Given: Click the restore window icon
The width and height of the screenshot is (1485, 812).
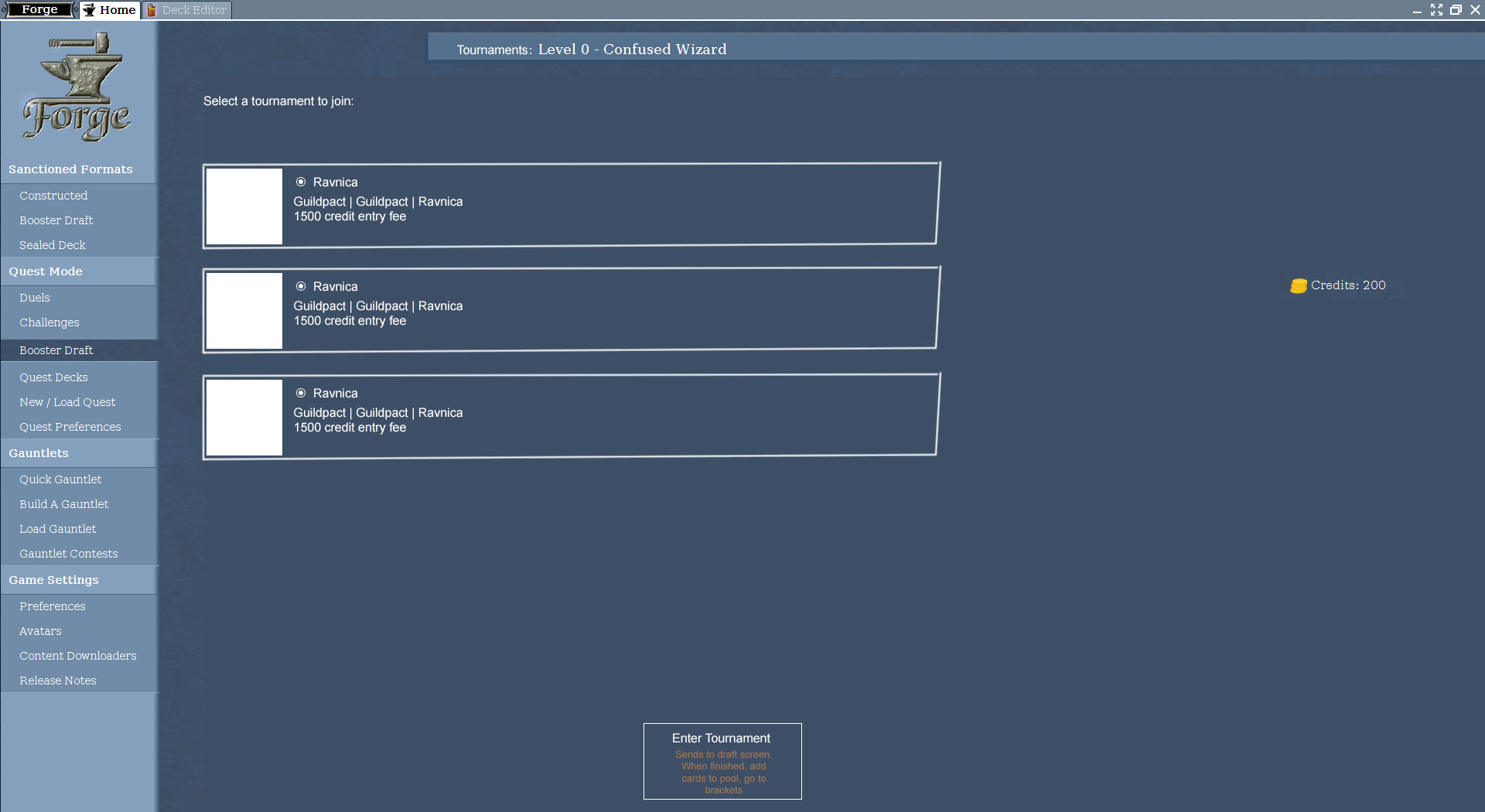Looking at the screenshot, I should [1456, 10].
